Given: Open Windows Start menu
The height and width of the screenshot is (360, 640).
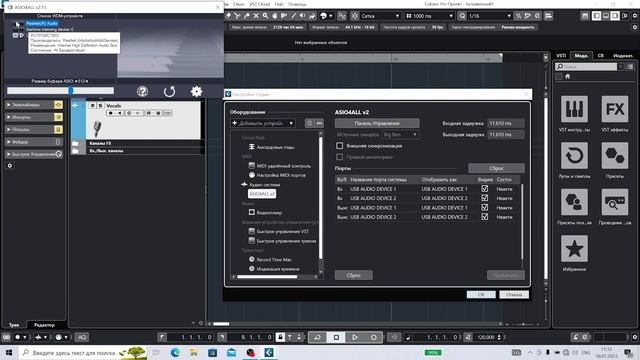Looking at the screenshot, I should [9, 352].
